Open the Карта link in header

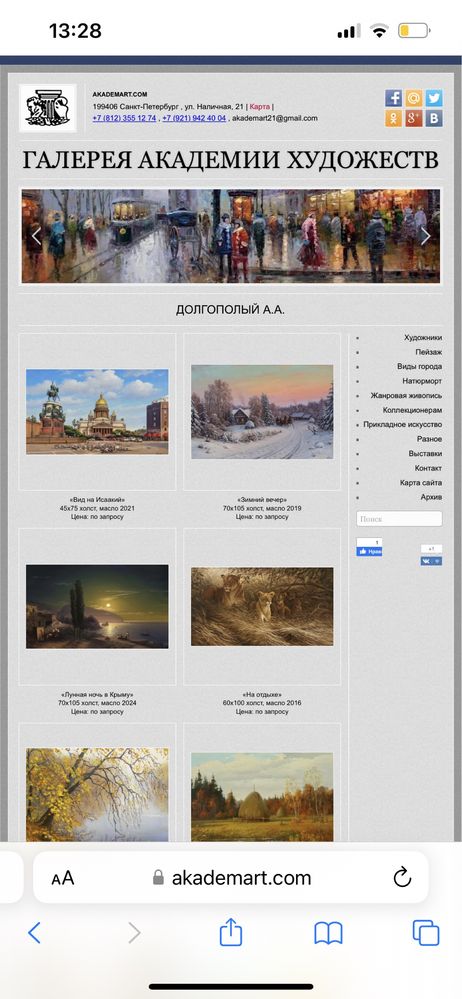click(x=260, y=107)
